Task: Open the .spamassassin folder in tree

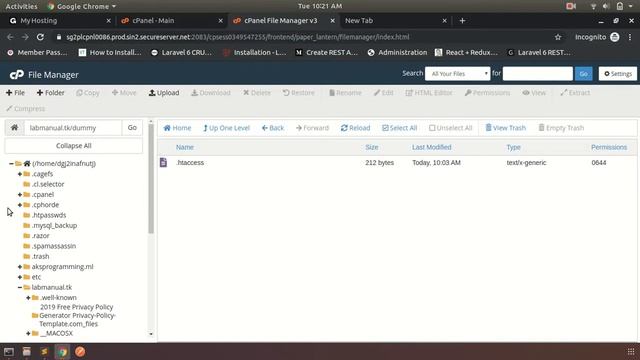Action: (x=53, y=246)
